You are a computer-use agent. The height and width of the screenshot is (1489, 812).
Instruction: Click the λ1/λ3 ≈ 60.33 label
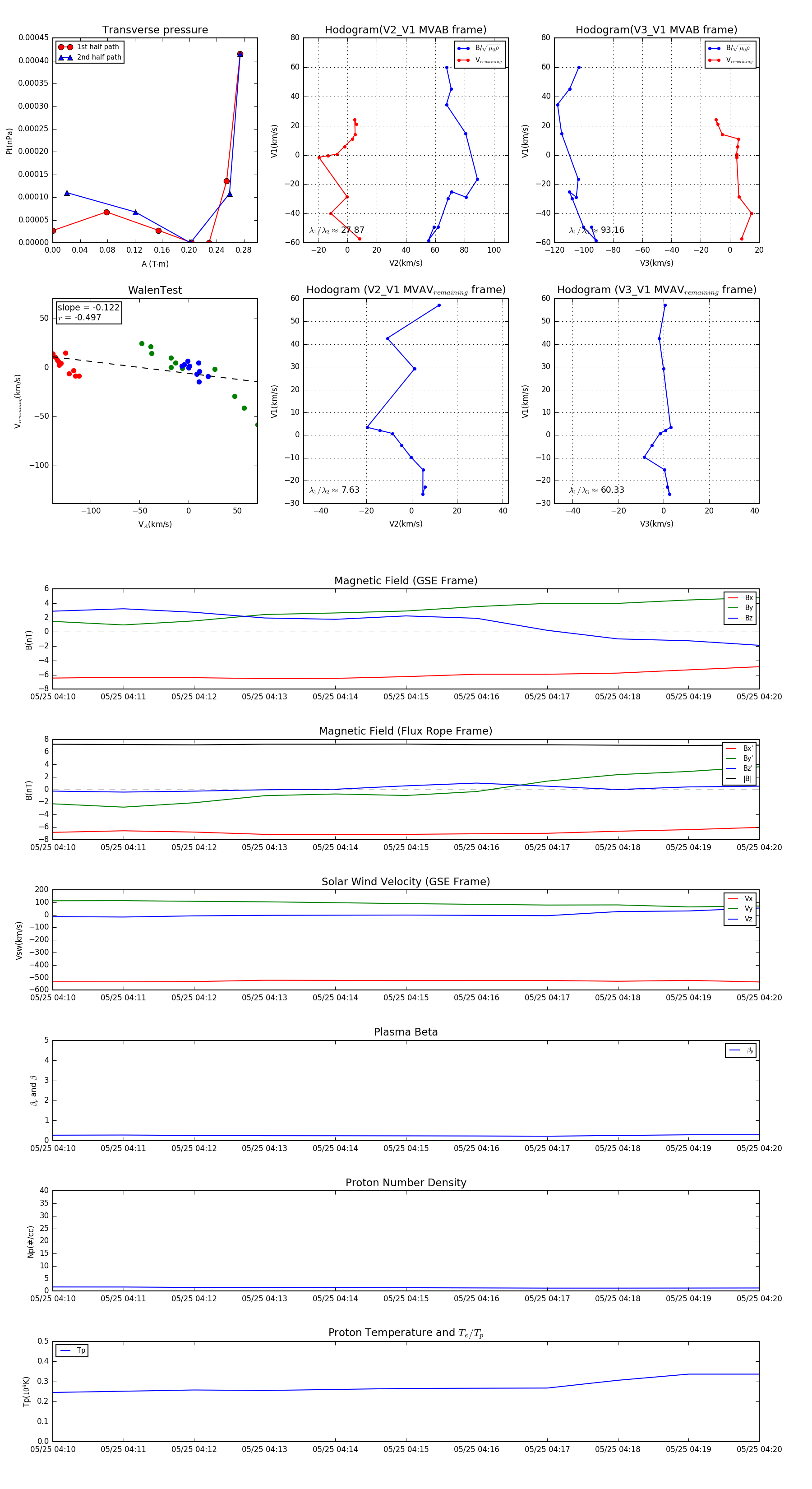pos(596,490)
